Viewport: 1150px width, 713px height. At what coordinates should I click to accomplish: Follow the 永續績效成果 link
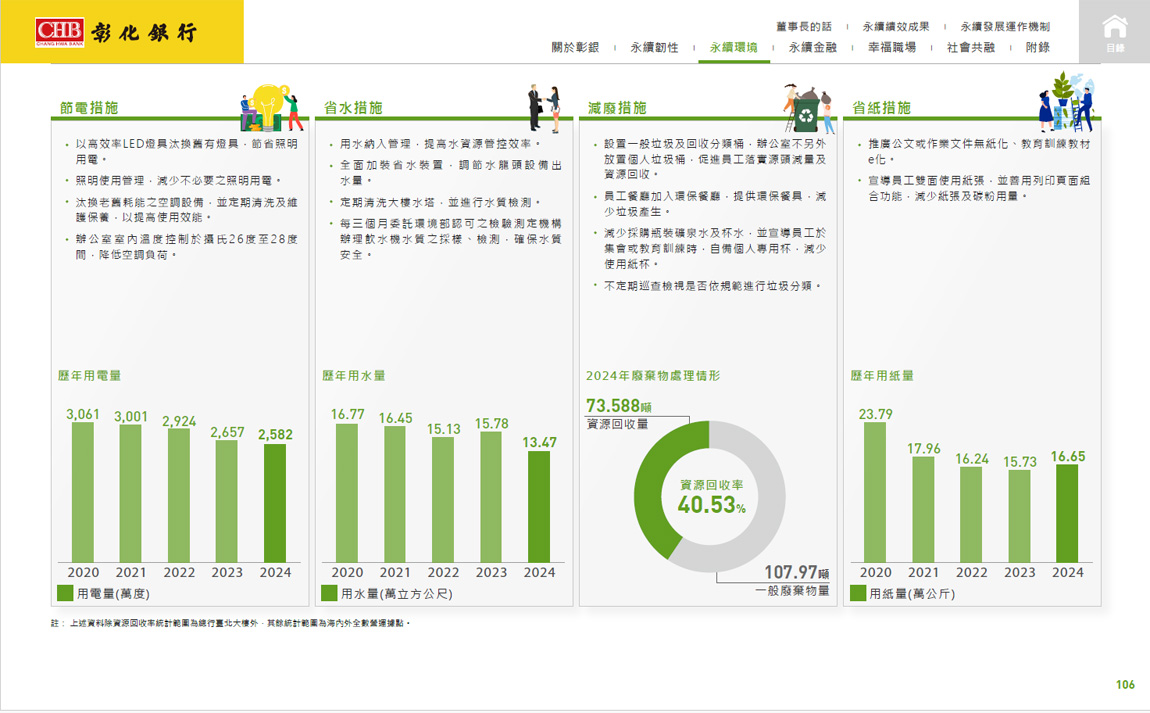coord(895,27)
